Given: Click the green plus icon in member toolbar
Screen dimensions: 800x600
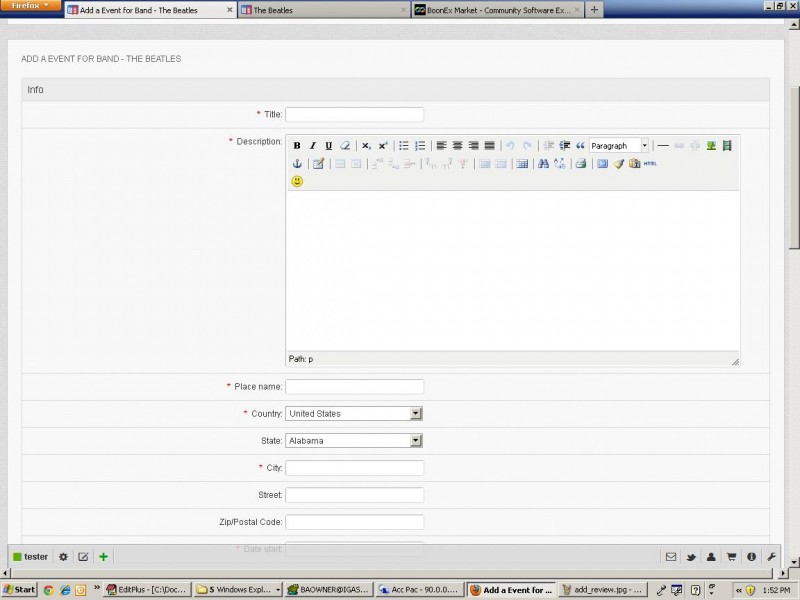Looking at the screenshot, I should (104, 557).
